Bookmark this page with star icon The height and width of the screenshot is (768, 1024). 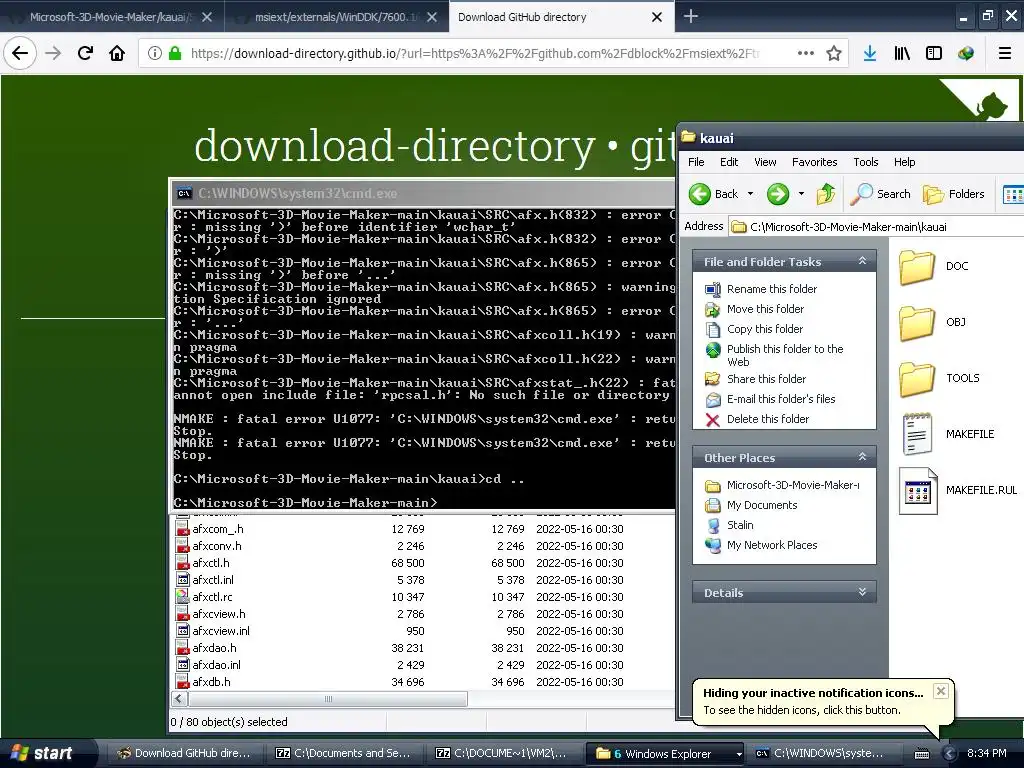(x=834, y=54)
